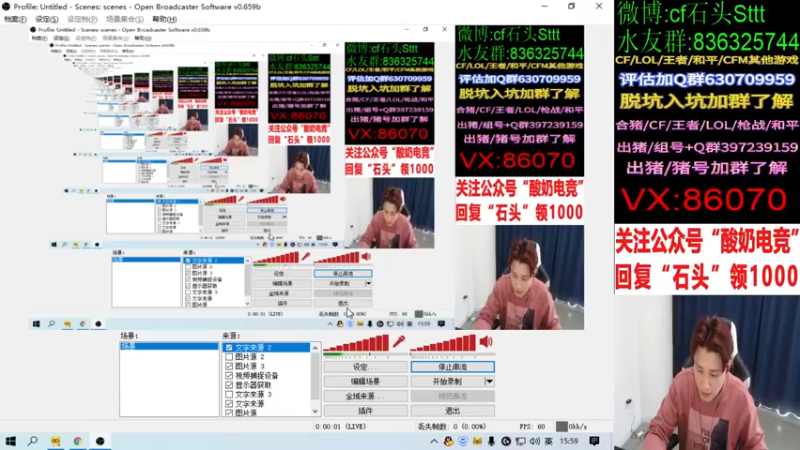Viewport: 800px width, 450px height.
Task: Click the 插件 plugins button
Action: (x=365, y=411)
